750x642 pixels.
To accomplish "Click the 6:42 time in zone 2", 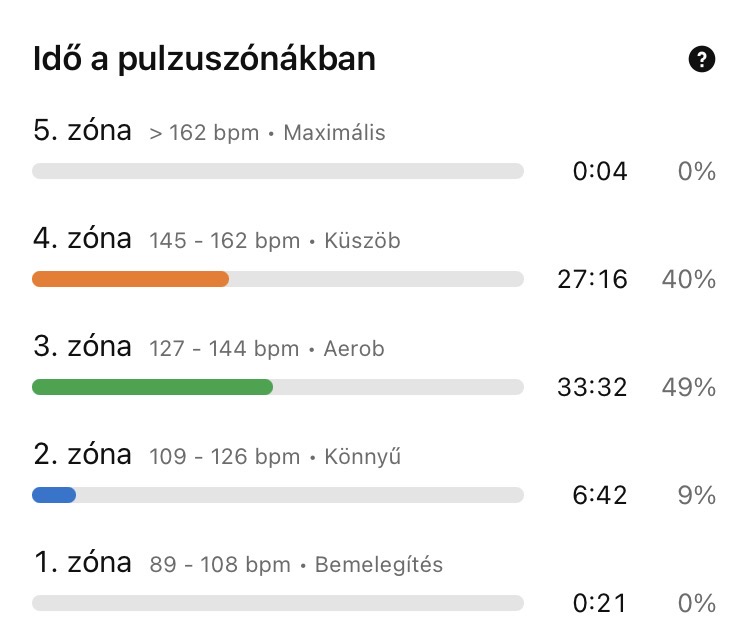I will 599,495.
